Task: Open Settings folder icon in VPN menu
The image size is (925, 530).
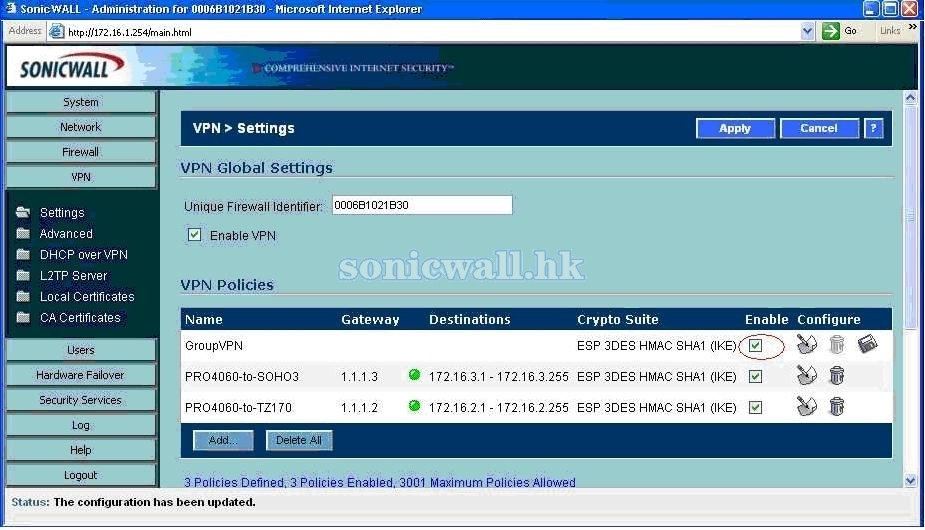Action: coord(23,212)
